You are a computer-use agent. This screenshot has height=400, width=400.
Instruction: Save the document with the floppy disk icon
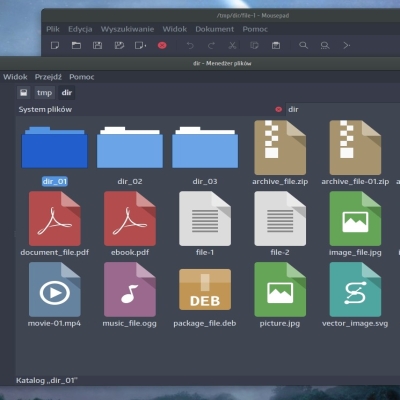pos(97,45)
